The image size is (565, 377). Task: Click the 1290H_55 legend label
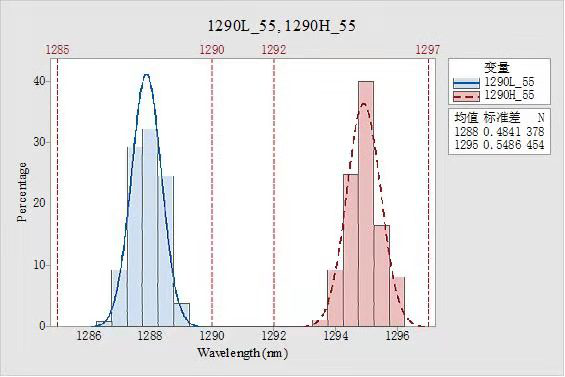pos(509,95)
